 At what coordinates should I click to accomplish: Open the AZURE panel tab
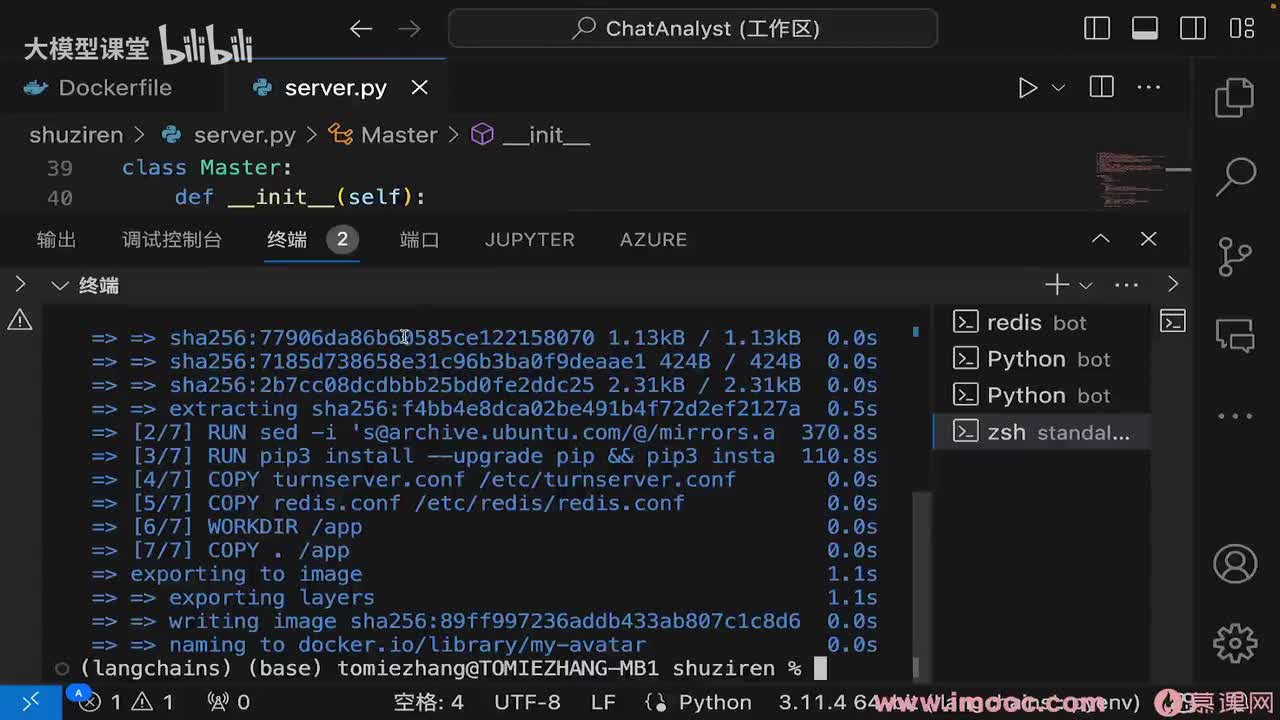653,240
